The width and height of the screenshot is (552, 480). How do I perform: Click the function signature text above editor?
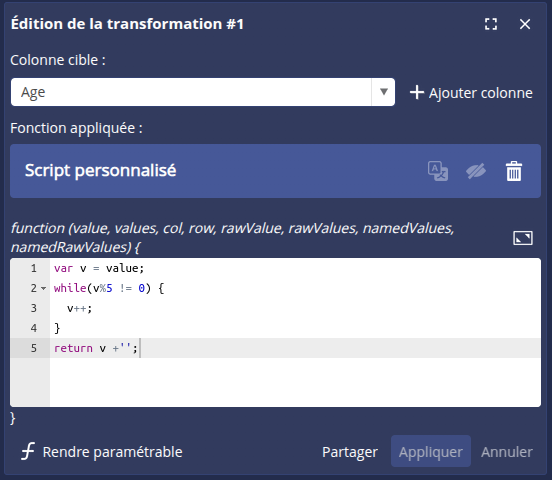click(232, 238)
